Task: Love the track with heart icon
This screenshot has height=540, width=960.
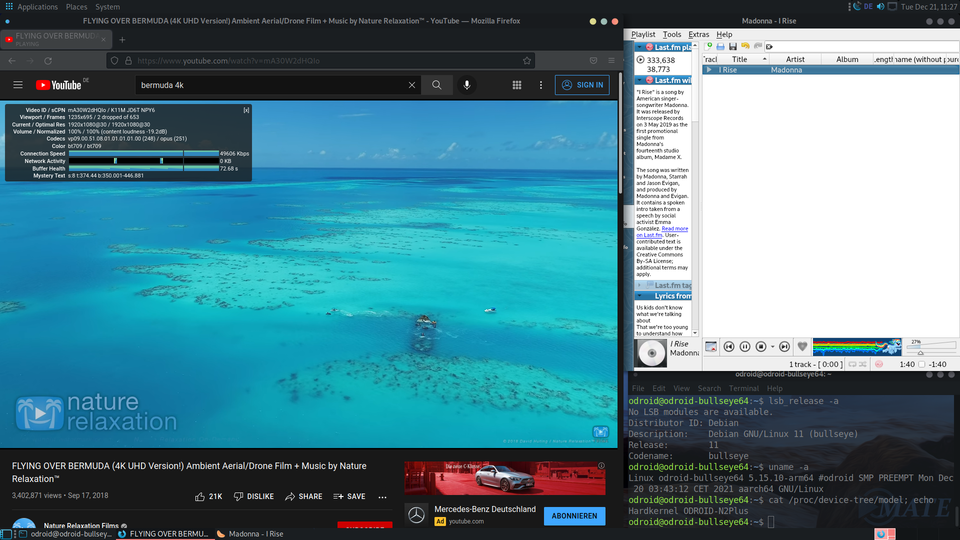Action: click(802, 347)
